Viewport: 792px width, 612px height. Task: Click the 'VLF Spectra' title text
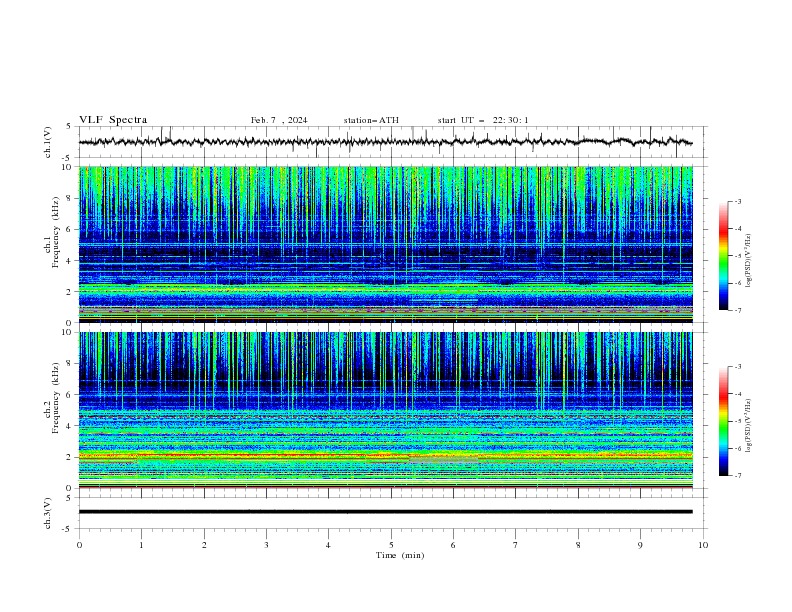113,120
